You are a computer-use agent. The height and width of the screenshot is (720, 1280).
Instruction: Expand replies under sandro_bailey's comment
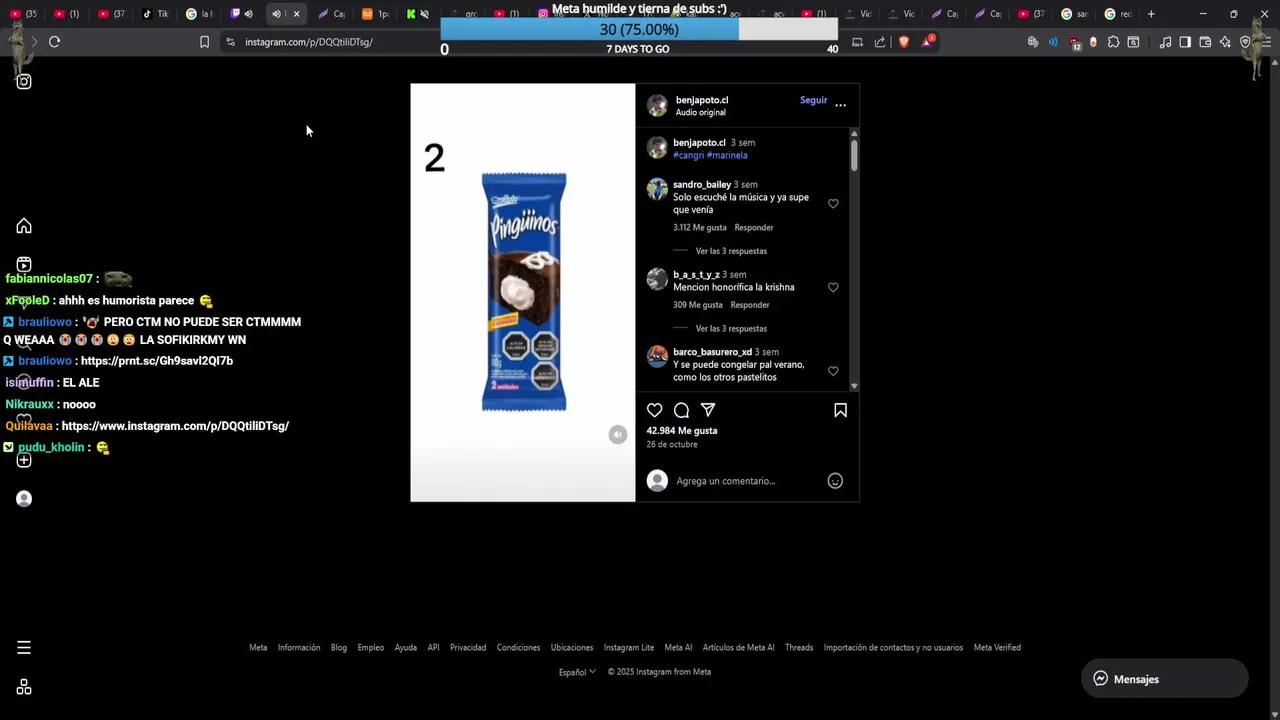(731, 251)
